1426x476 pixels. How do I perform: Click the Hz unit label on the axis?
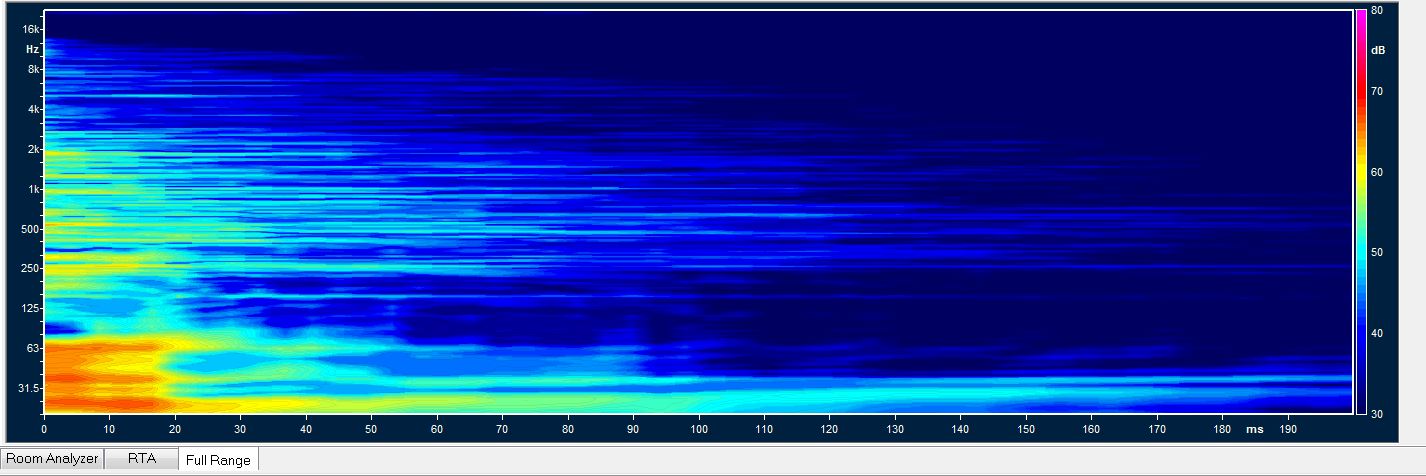point(32,49)
